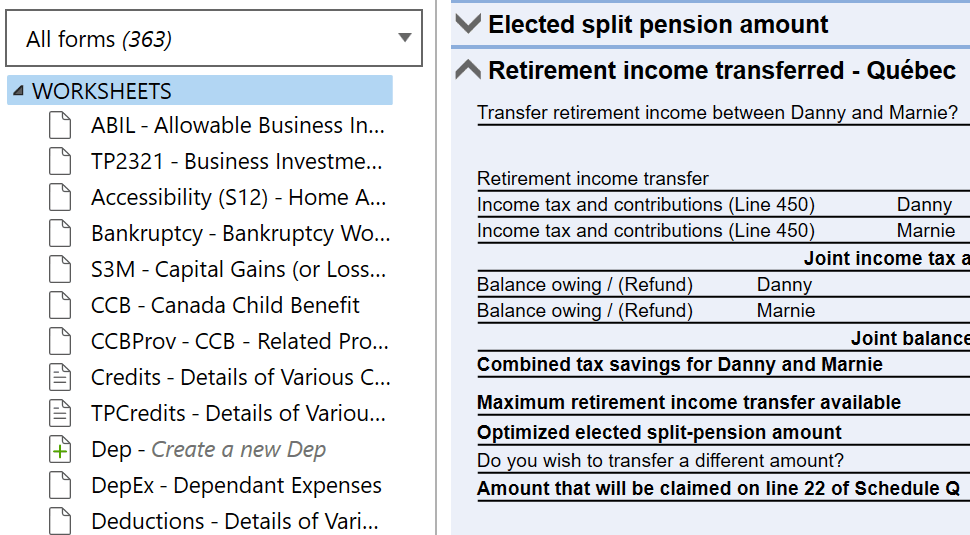
Task: Open DepEx - Dependant Expenses worksheet
Action: coord(236,486)
